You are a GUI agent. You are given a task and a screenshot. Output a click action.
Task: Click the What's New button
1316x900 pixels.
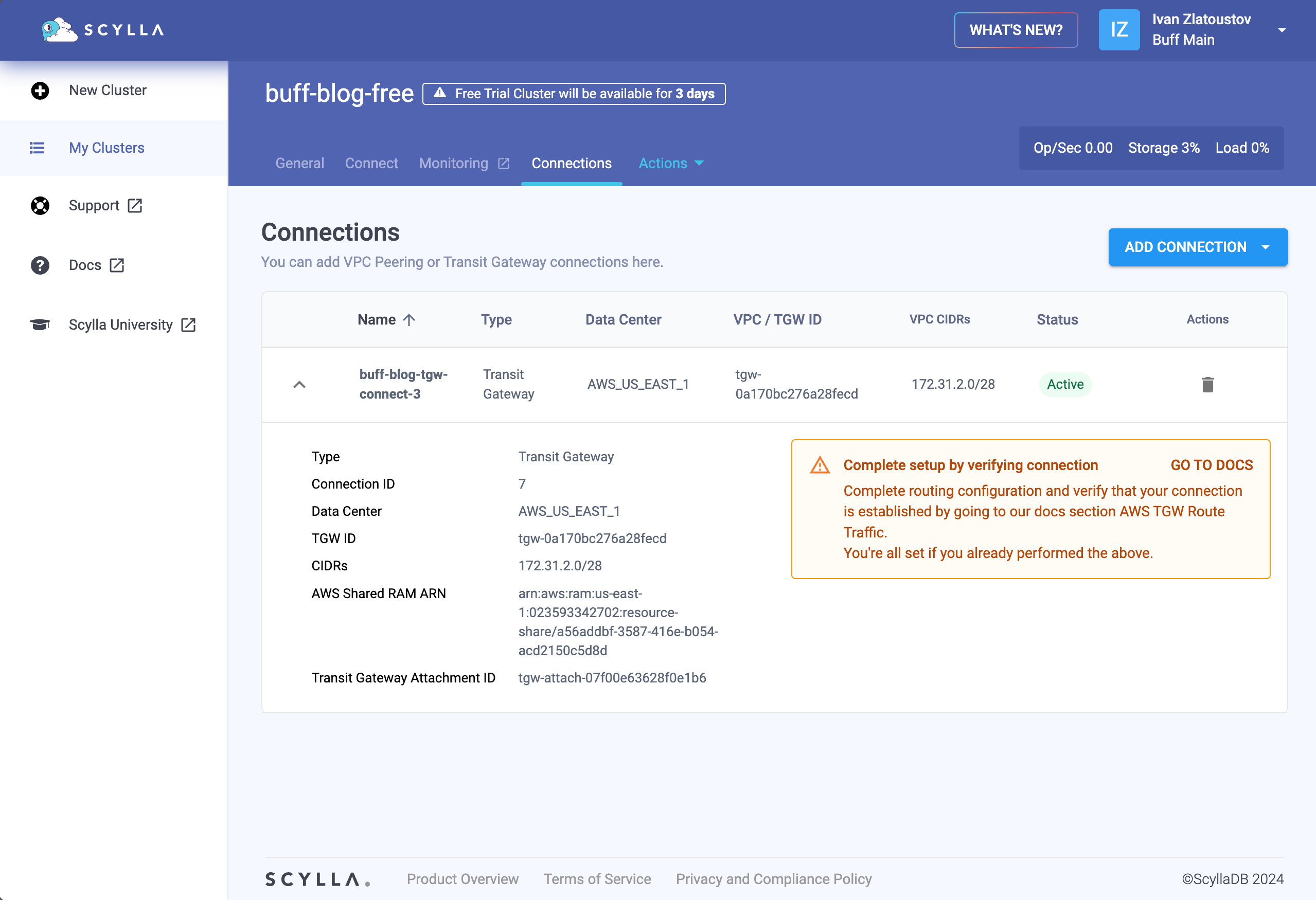tap(1016, 30)
